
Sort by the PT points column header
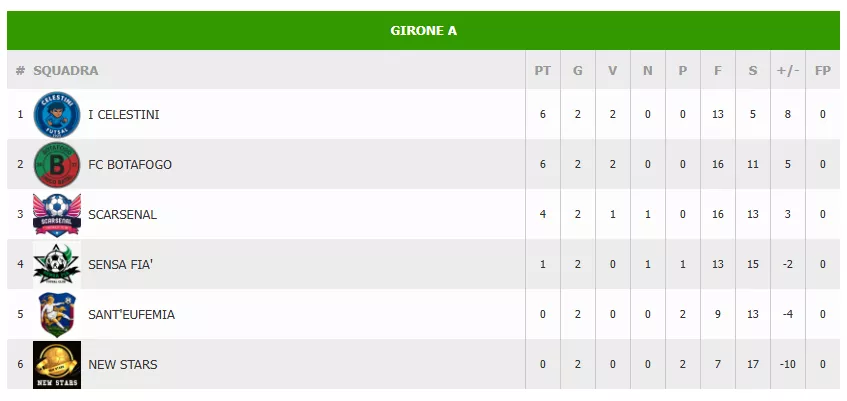pos(543,71)
